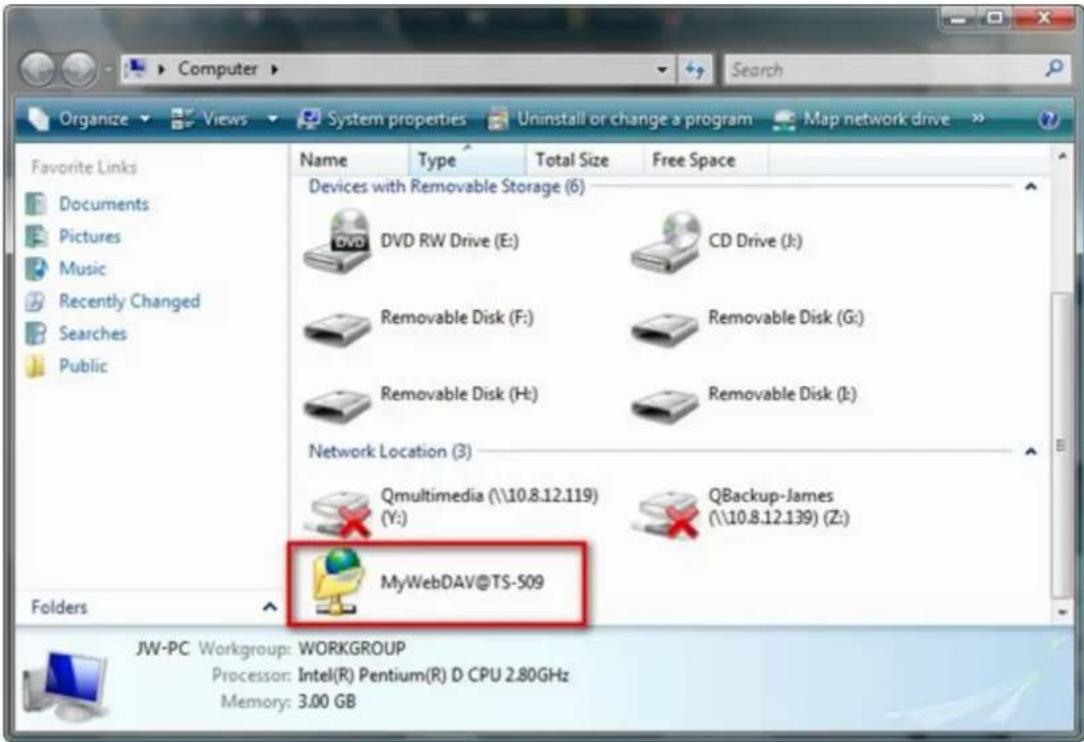1084x742 pixels.
Task: Click the Forward navigation arrow button
Action: coord(80,69)
